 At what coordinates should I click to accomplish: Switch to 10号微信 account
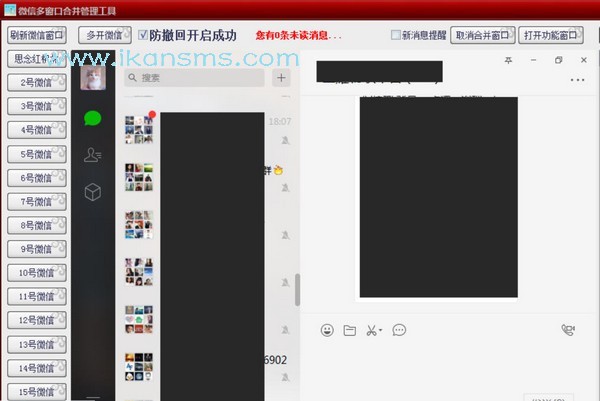[x=37, y=273]
